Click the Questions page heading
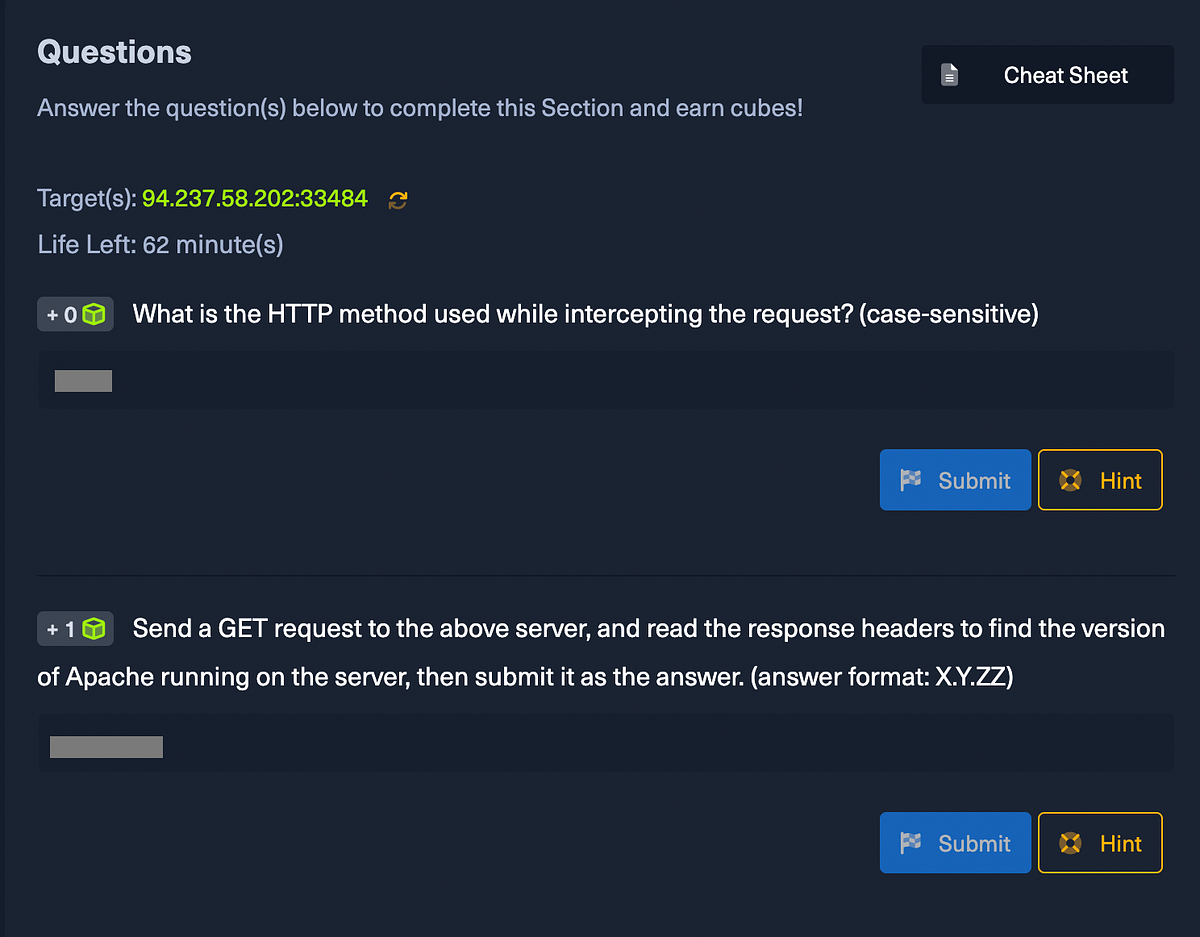1200x937 pixels. coord(113,51)
